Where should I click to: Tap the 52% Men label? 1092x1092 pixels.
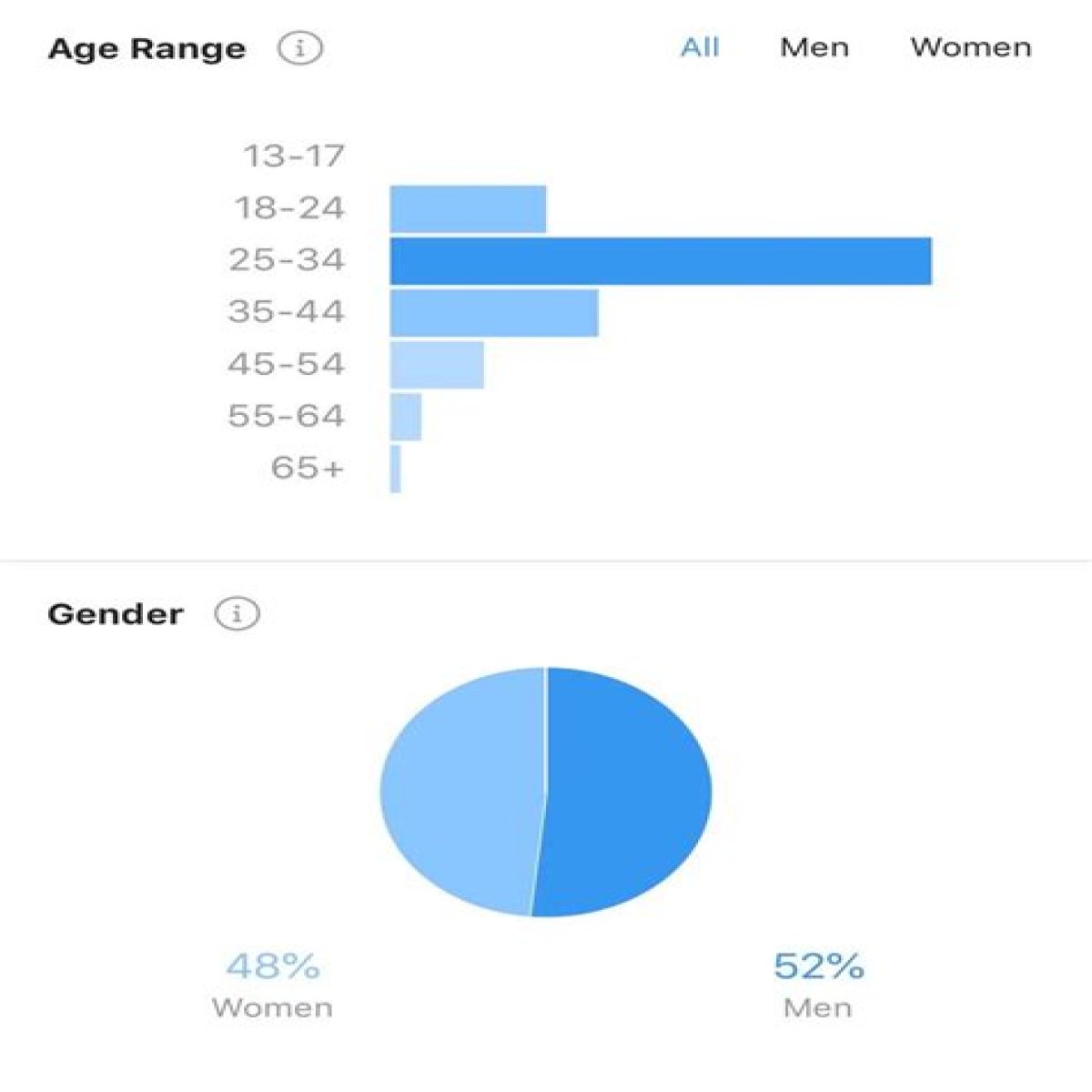point(818,986)
